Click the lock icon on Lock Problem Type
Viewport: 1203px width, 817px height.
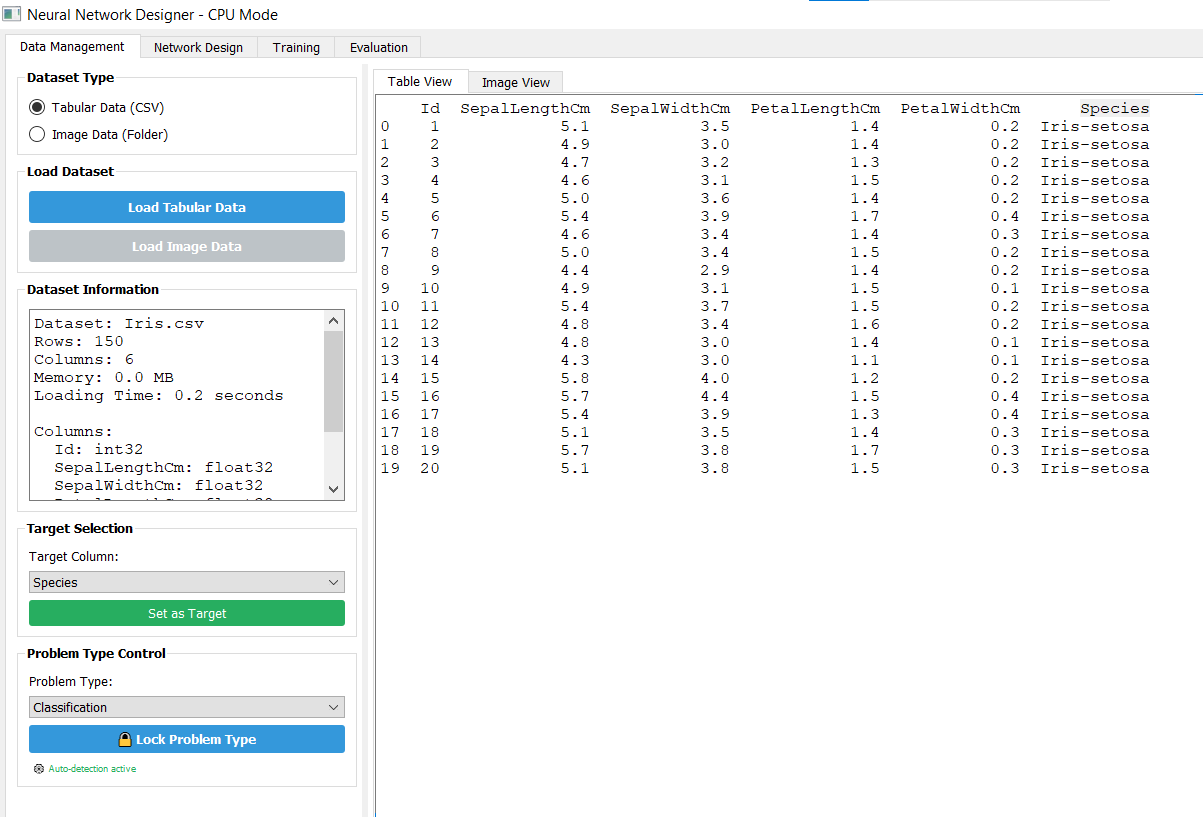(124, 739)
